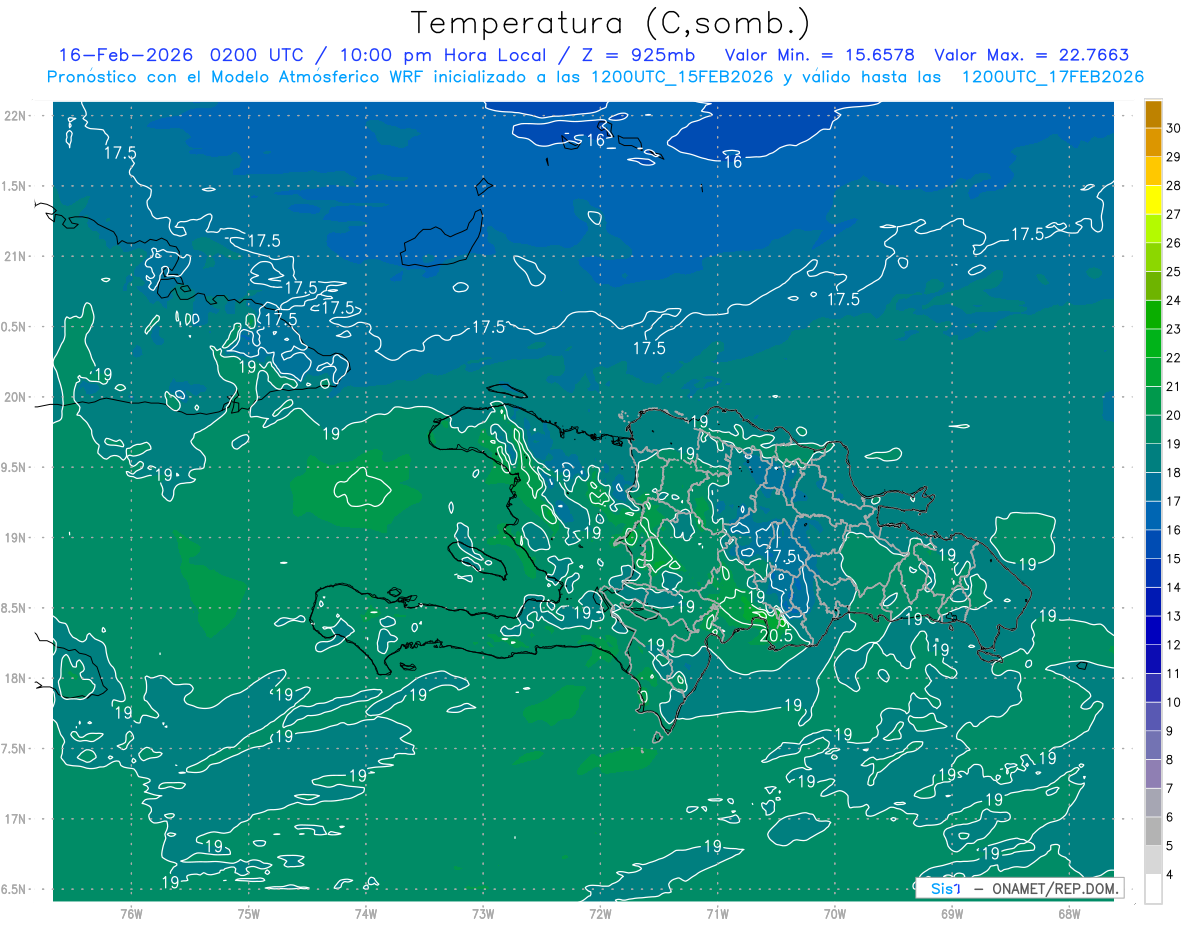The image size is (1200, 927).
Task: Click initialization time '1200UTC_15FEB2026'
Action: click(681, 77)
